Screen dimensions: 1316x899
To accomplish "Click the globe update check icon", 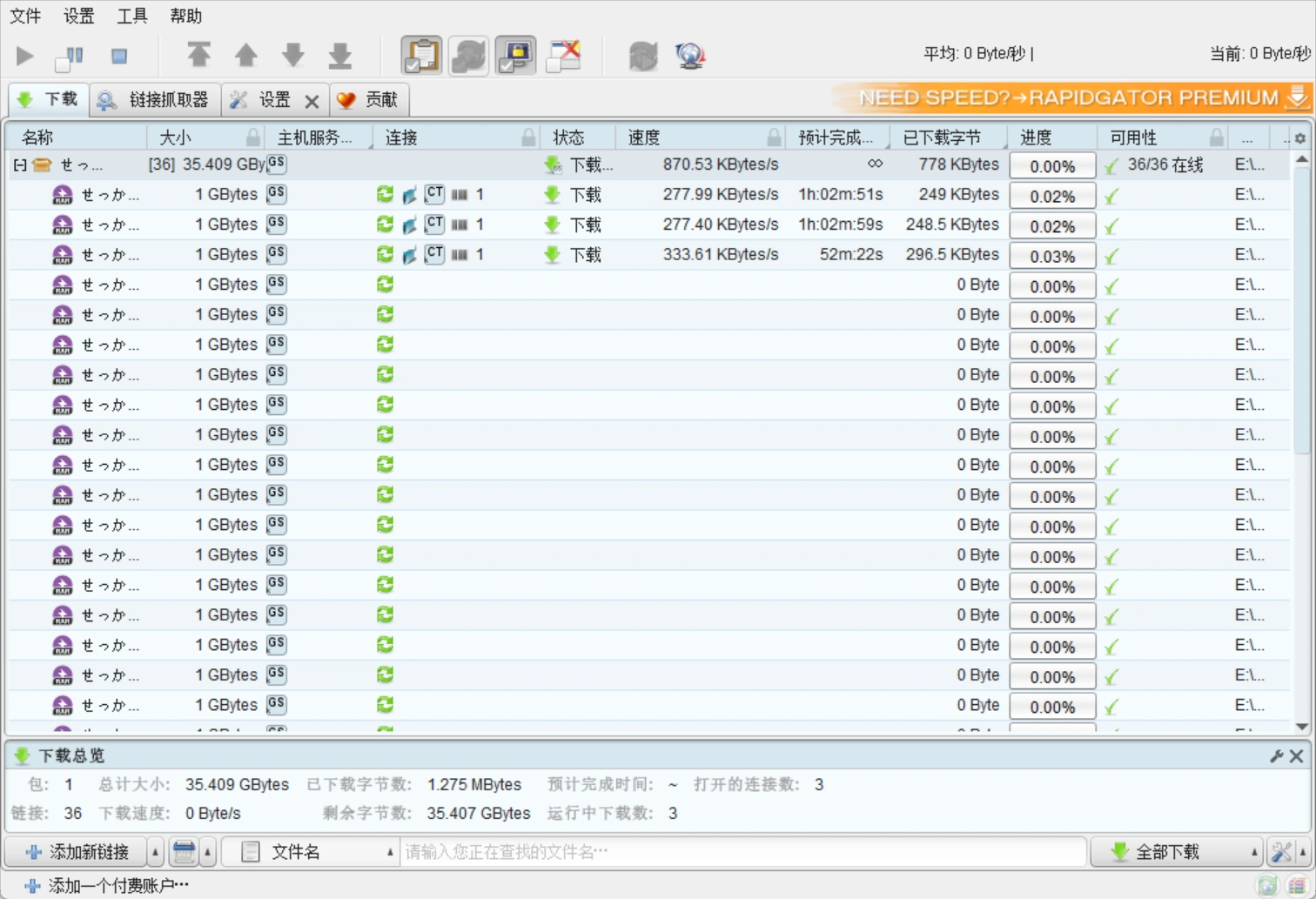I will (x=690, y=57).
